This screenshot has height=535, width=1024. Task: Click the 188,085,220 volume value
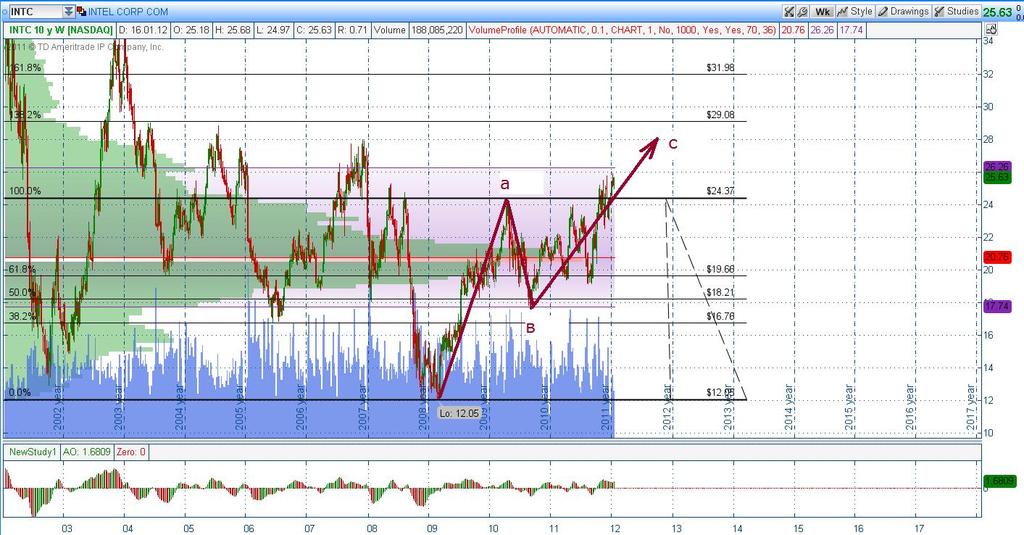point(436,29)
